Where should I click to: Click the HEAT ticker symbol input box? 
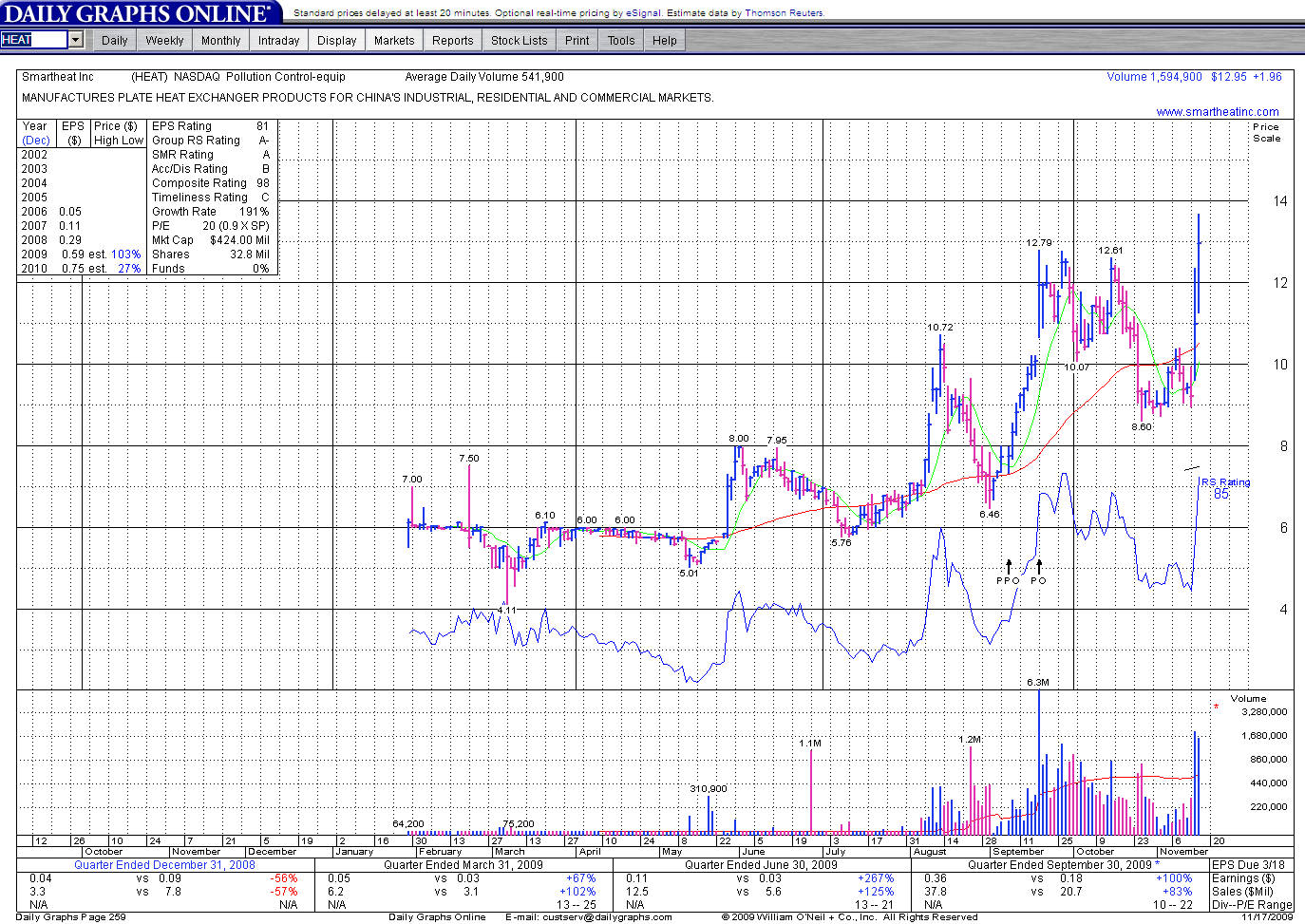click(33, 40)
